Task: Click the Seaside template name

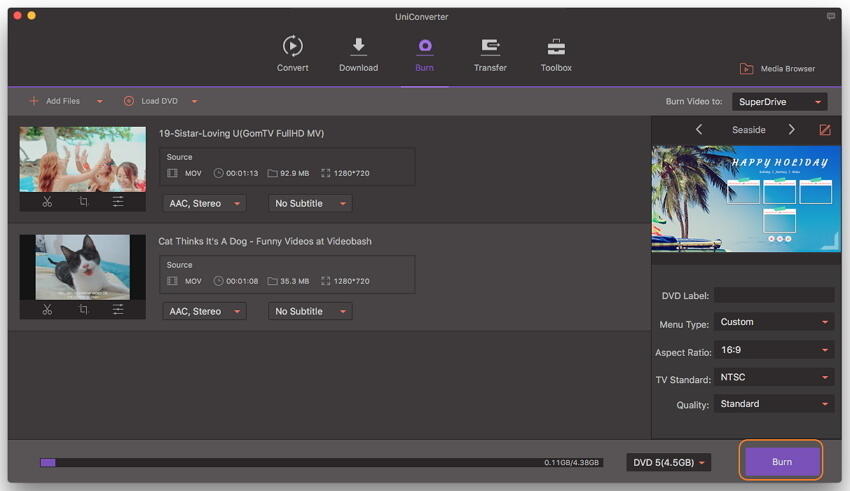Action: [749, 130]
